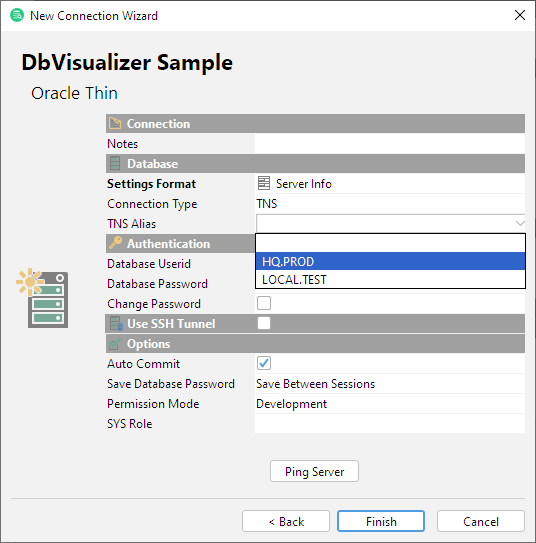Uncheck the Auto Commit checkbox
Viewport: 536px width, 543px height.
tap(264, 363)
